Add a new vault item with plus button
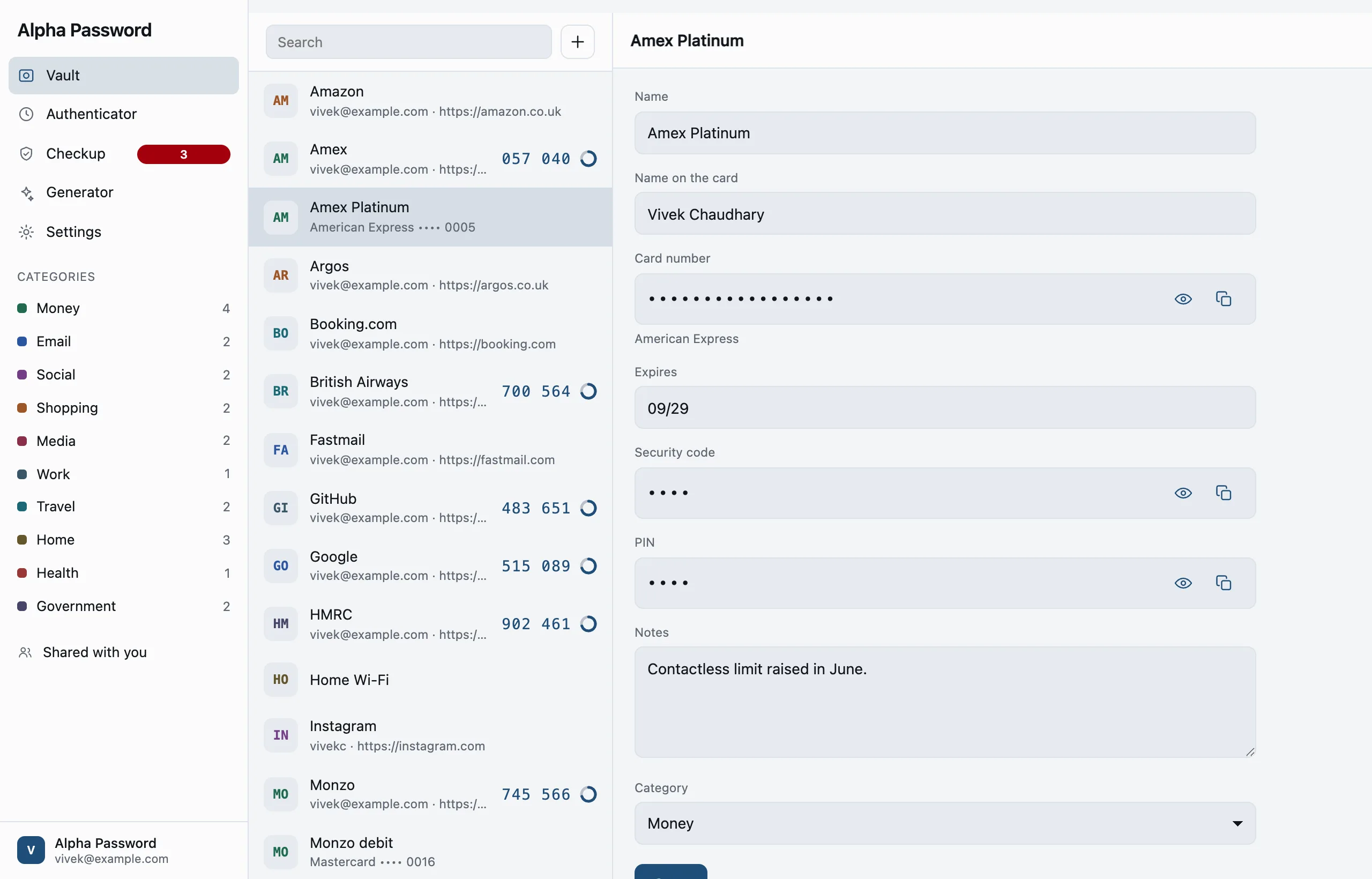Image resolution: width=1372 pixels, height=879 pixels. [578, 42]
